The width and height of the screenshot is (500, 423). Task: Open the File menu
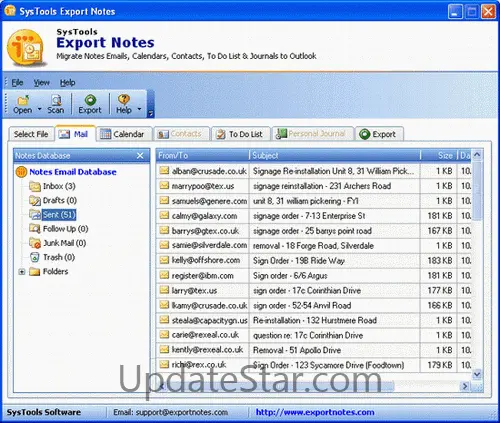tap(17, 82)
